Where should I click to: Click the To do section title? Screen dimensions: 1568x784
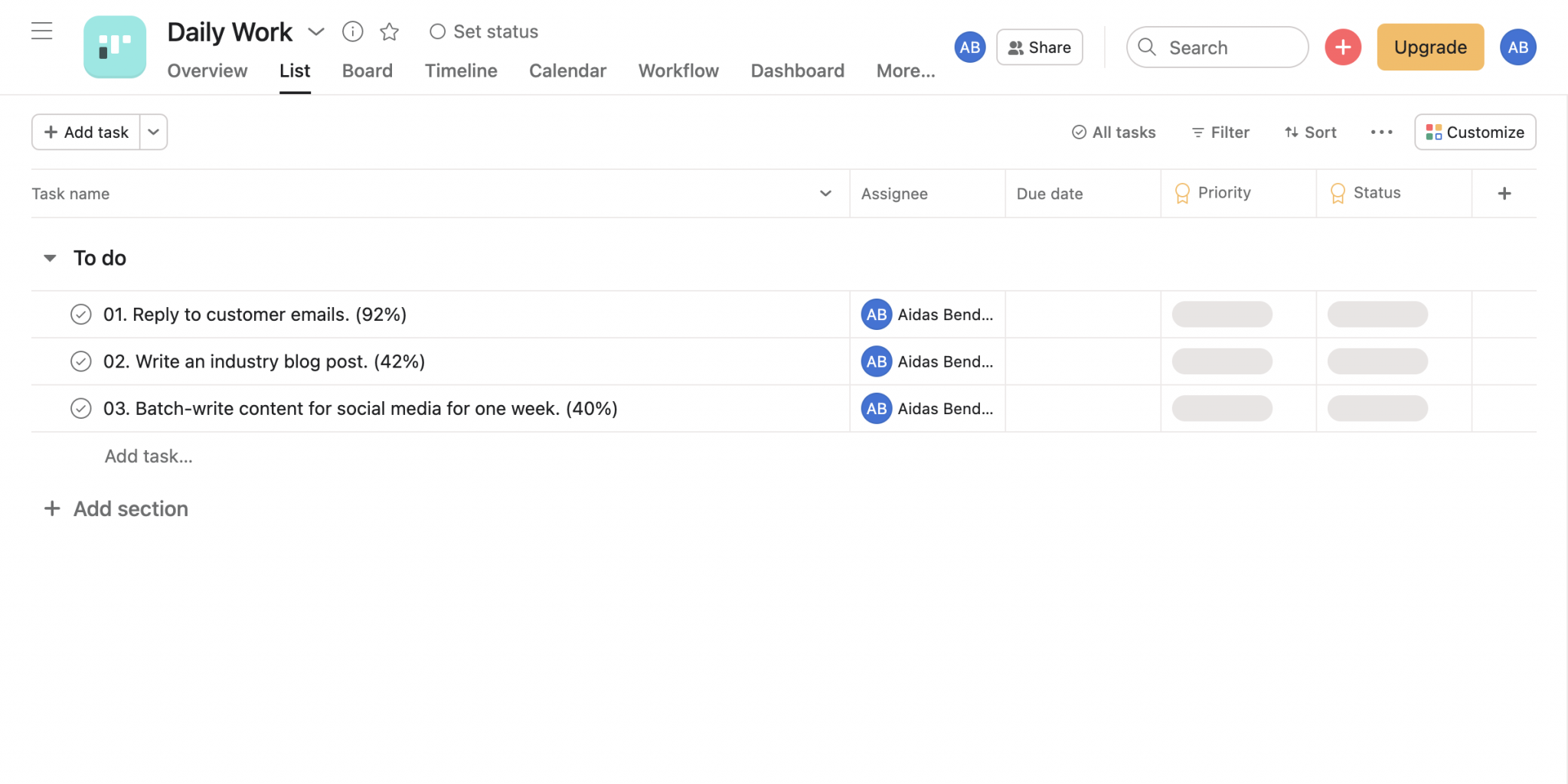100,258
